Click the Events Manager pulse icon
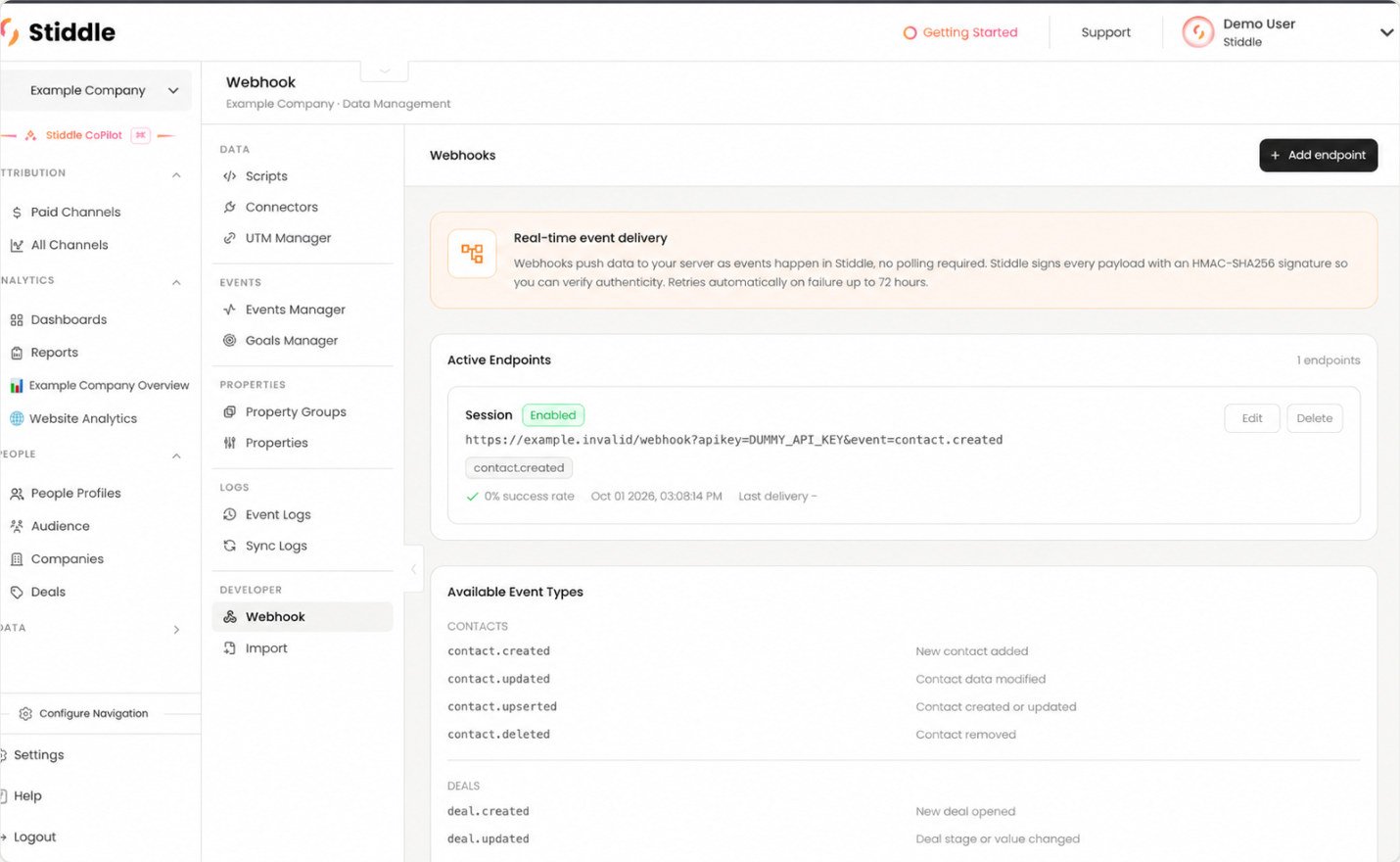This screenshot has height=862, width=1400. click(x=229, y=310)
